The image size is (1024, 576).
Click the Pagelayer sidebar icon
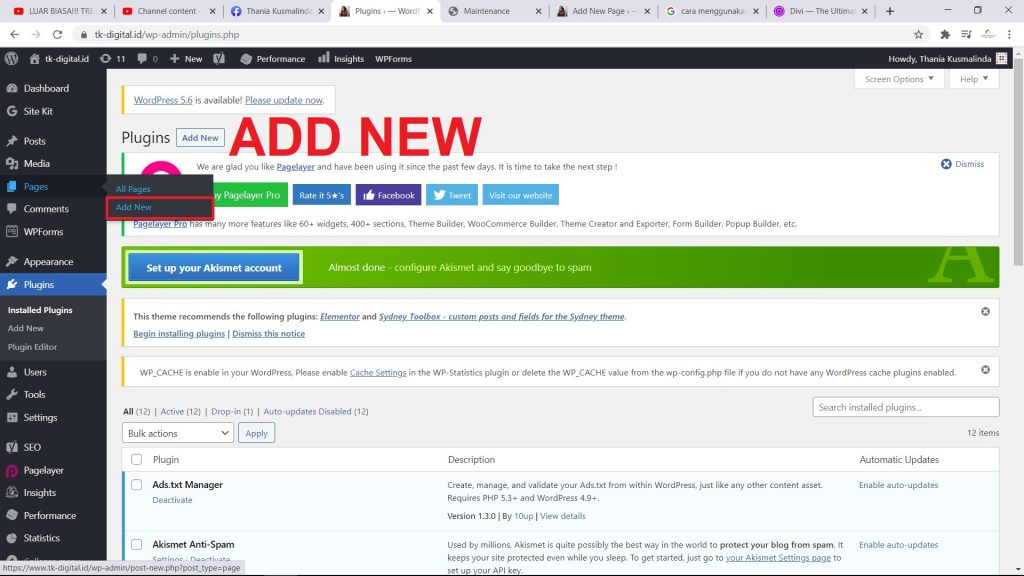[x=12, y=470]
